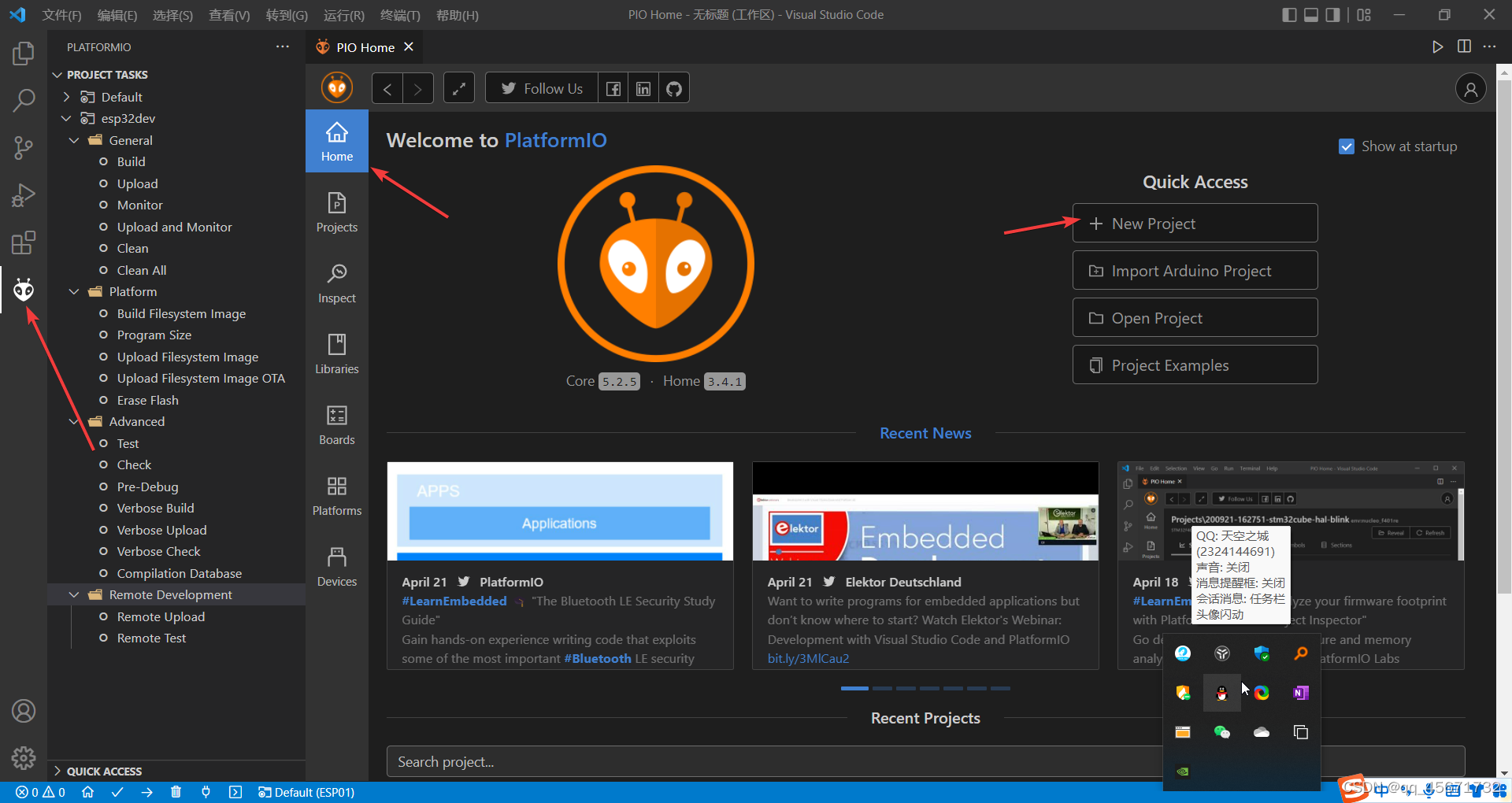Toggle primary side bar layout button

(x=1289, y=15)
